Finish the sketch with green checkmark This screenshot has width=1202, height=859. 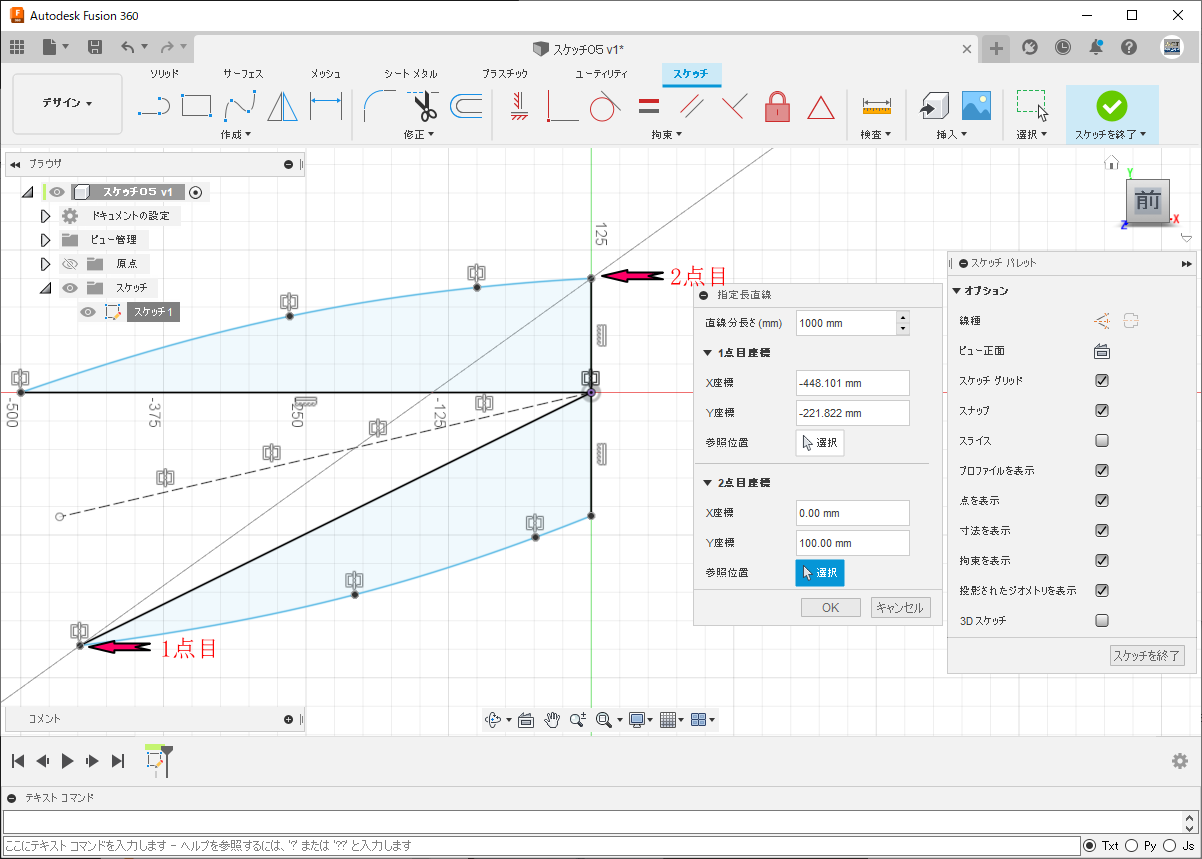tap(1111, 105)
